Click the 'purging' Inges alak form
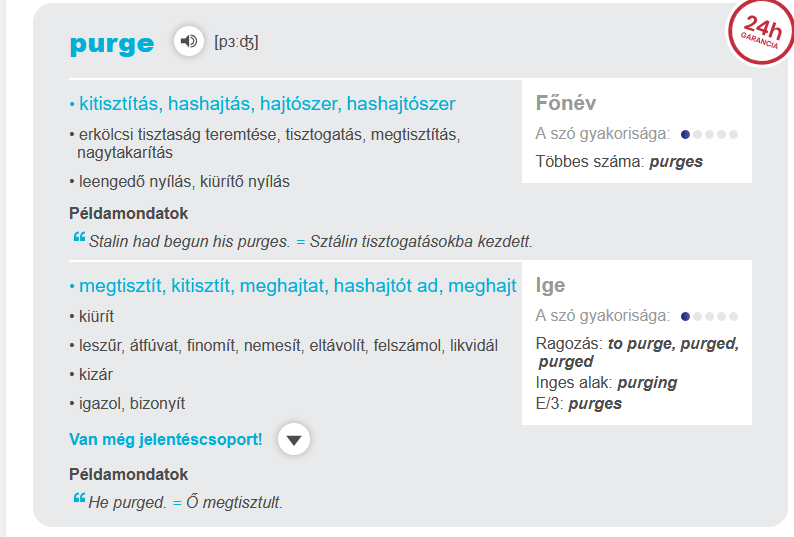 (647, 382)
